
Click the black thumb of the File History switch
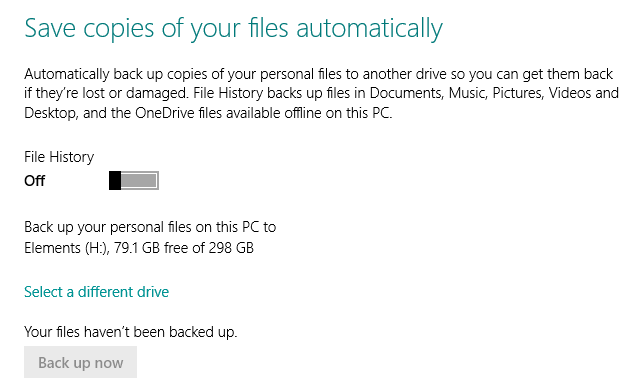(115, 181)
